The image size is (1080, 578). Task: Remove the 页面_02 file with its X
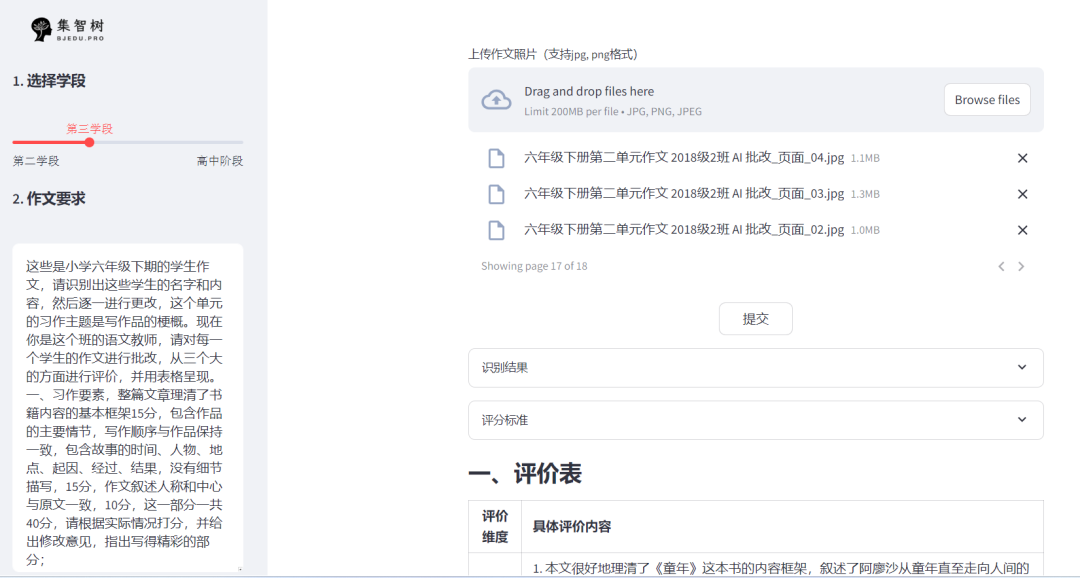(1022, 229)
